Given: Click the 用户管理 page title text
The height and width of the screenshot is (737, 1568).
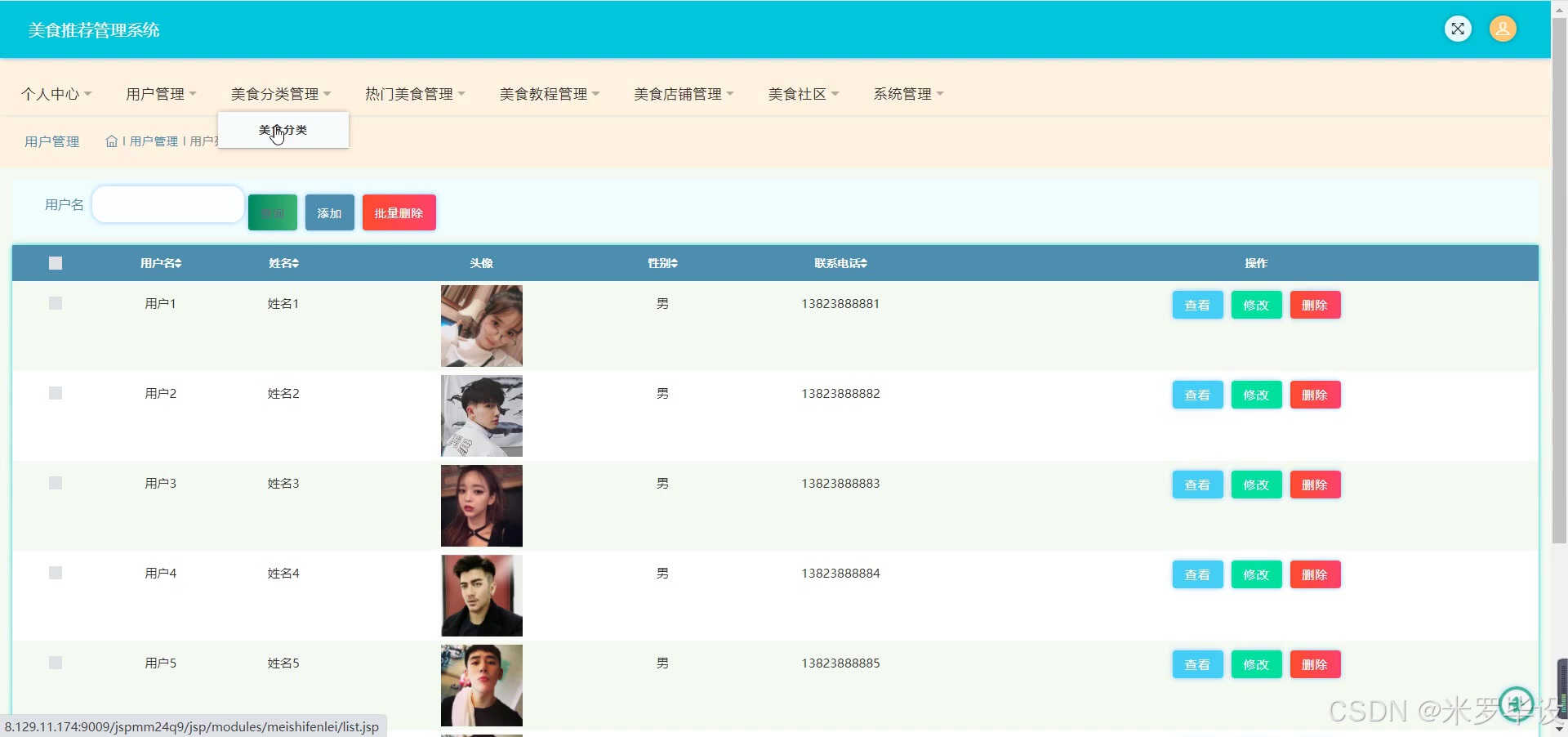Looking at the screenshot, I should click(x=52, y=141).
